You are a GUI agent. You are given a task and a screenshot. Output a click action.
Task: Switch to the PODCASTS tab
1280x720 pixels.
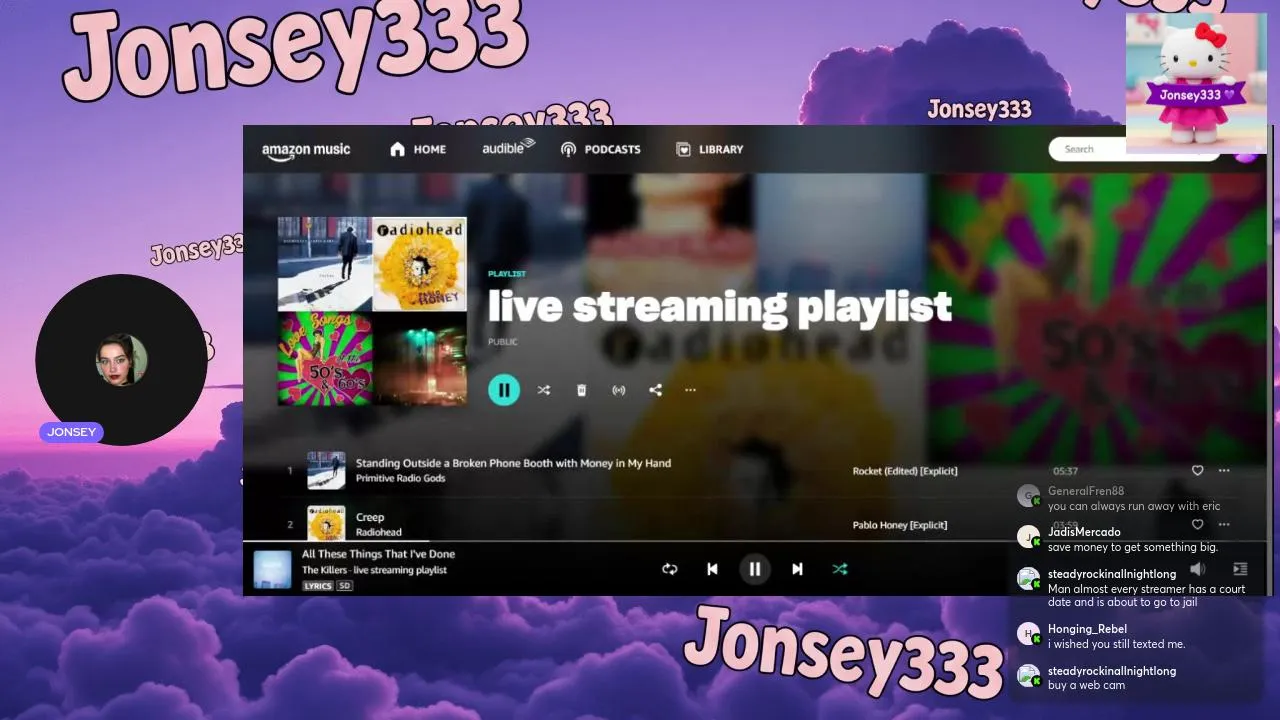pyautogui.click(x=601, y=149)
